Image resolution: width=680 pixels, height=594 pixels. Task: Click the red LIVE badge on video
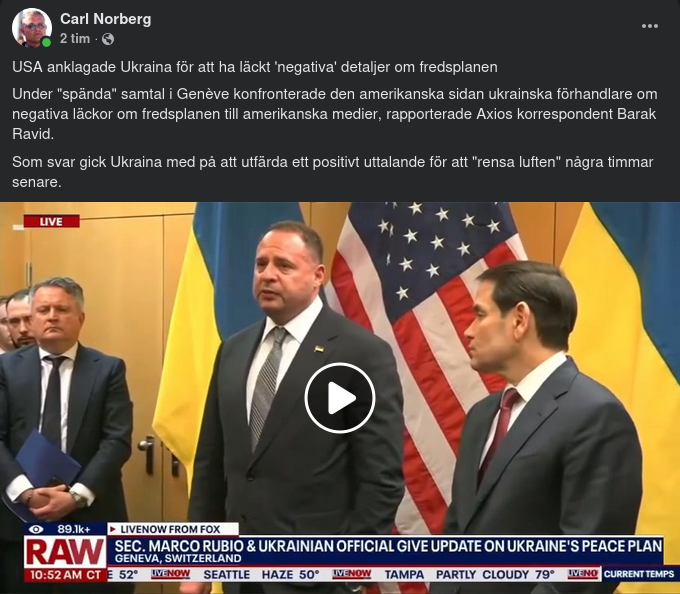52,221
